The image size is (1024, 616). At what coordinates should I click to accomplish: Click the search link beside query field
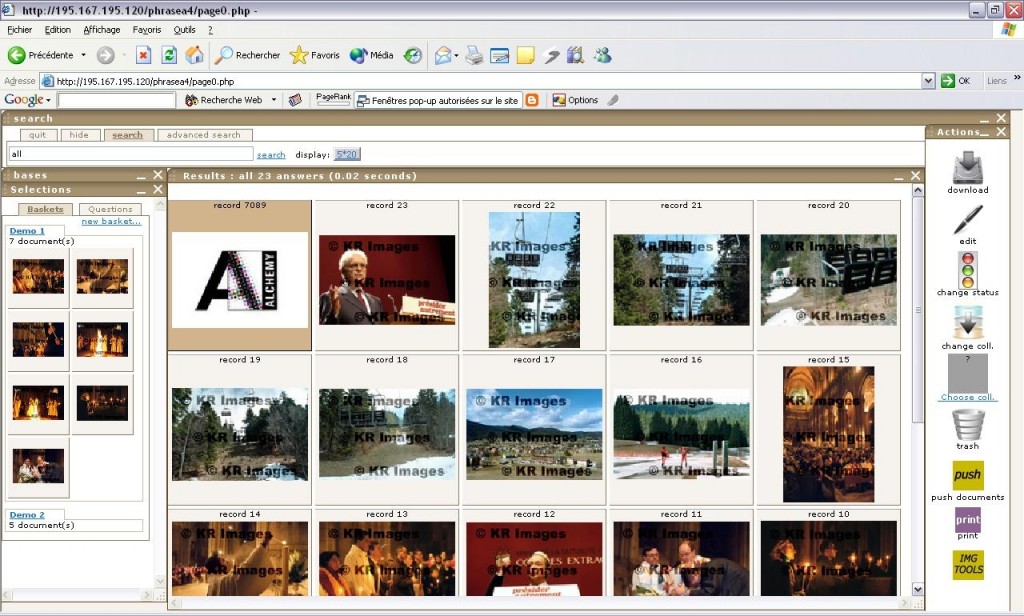tap(271, 155)
